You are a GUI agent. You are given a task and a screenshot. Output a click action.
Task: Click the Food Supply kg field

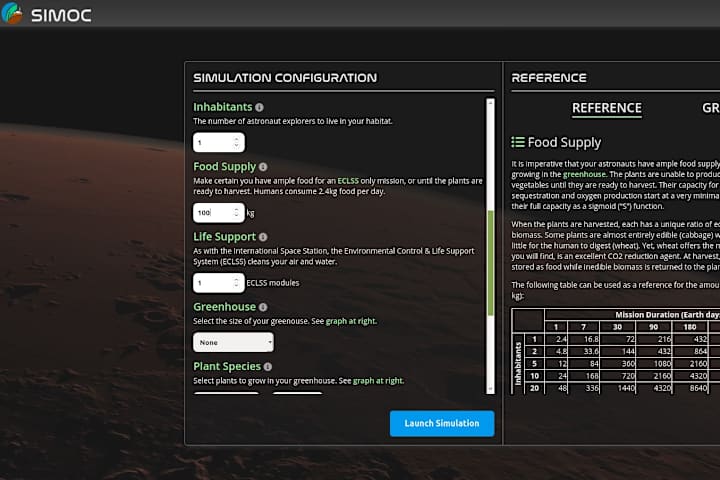[x=219, y=213]
